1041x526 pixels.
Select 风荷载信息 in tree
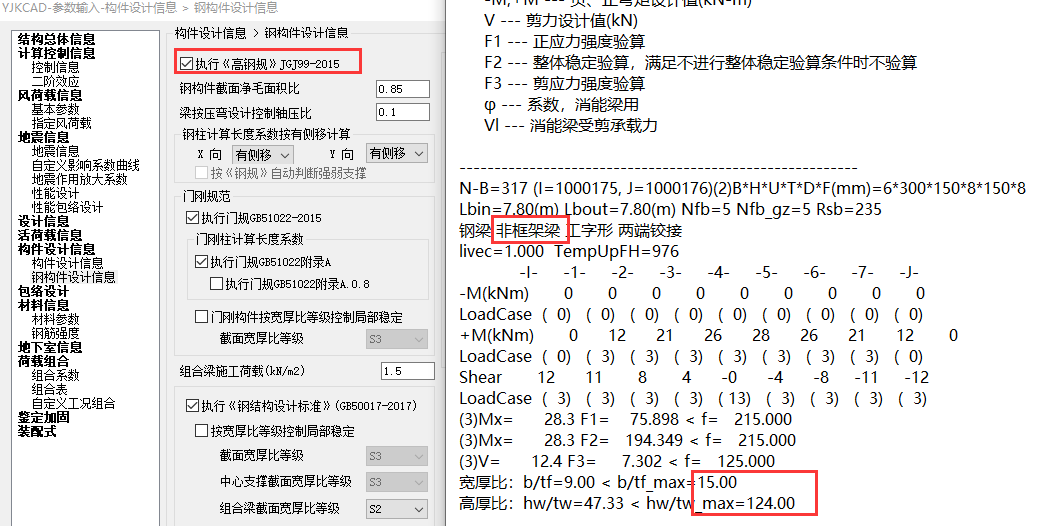click(x=50, y=95)
